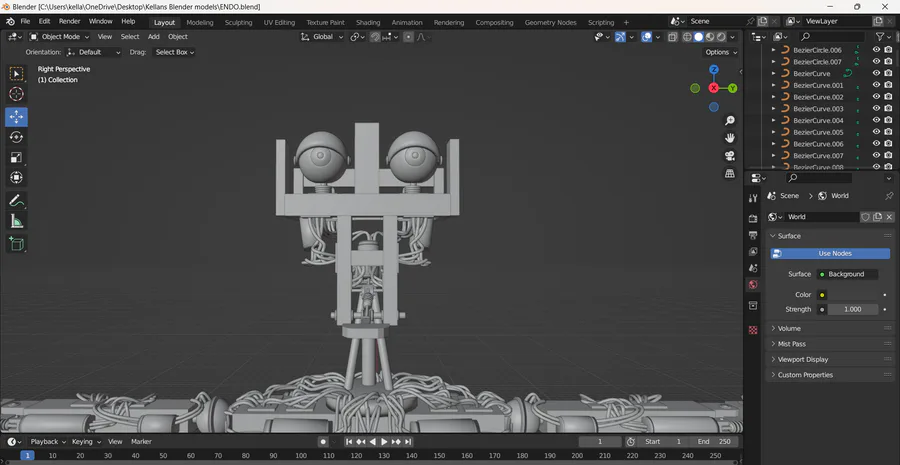Activate the Move tool

[17, 117]
